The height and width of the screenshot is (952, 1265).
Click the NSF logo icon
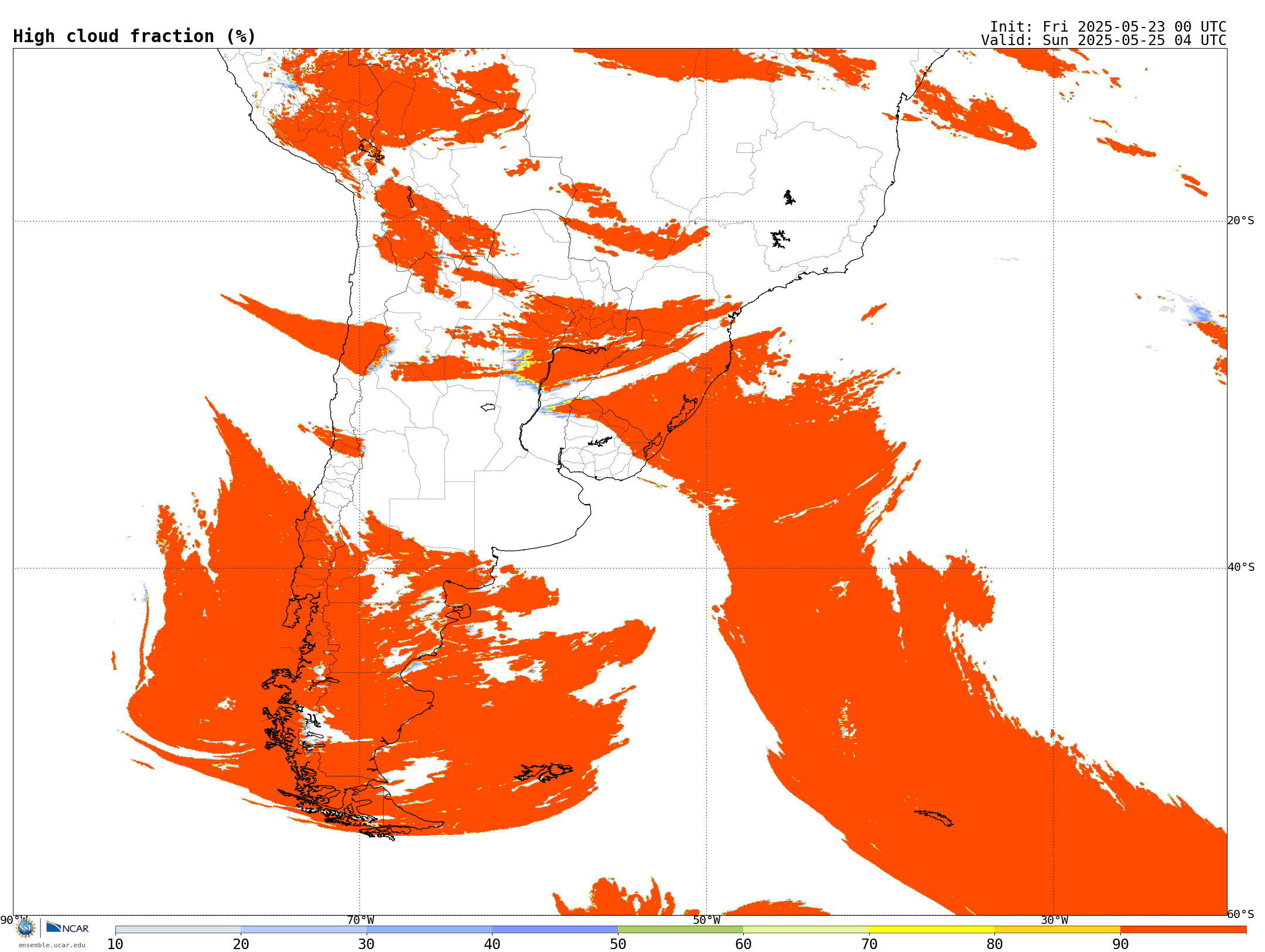[26, 927]
